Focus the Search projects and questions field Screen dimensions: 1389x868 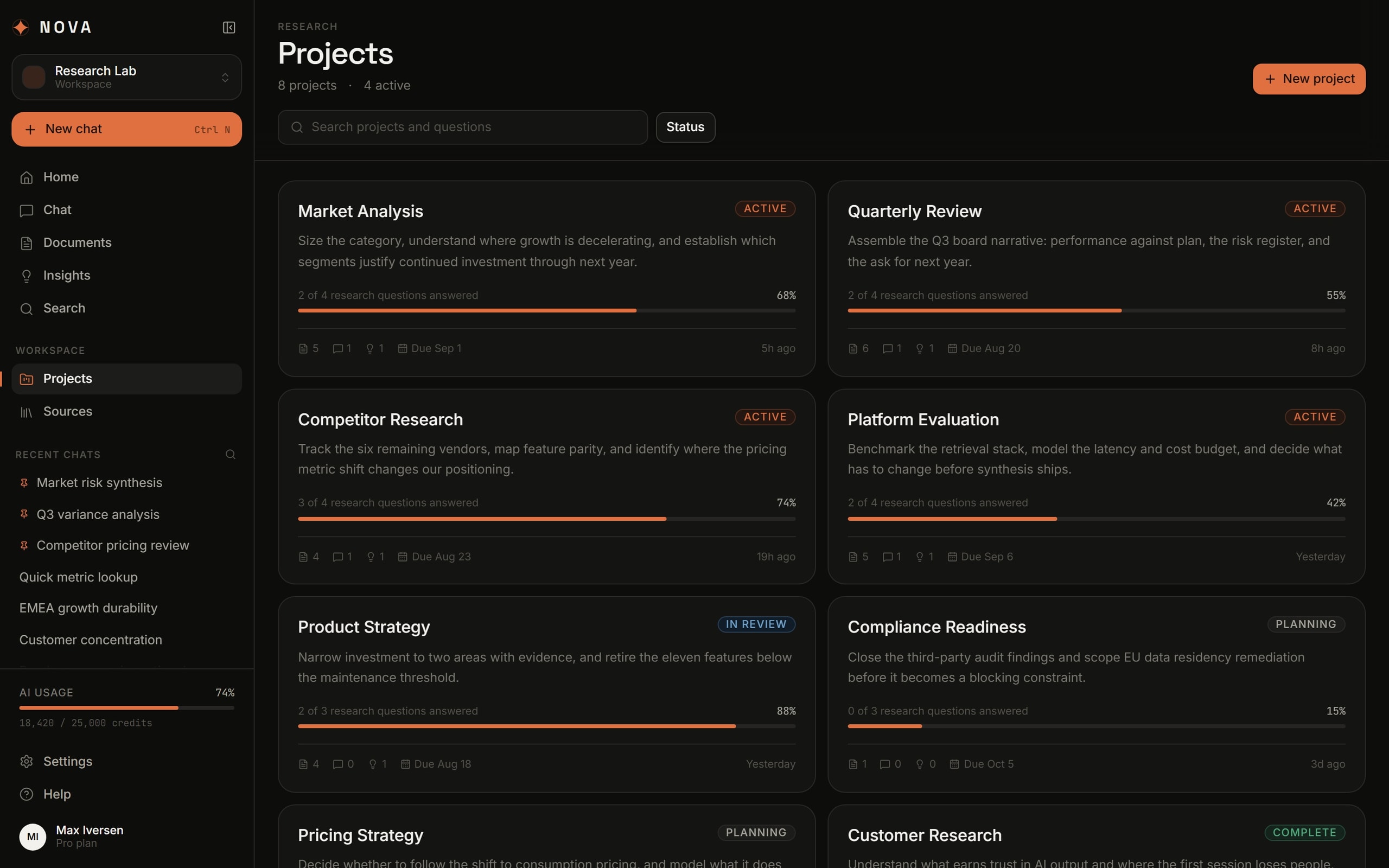click(x=463, y=127)
